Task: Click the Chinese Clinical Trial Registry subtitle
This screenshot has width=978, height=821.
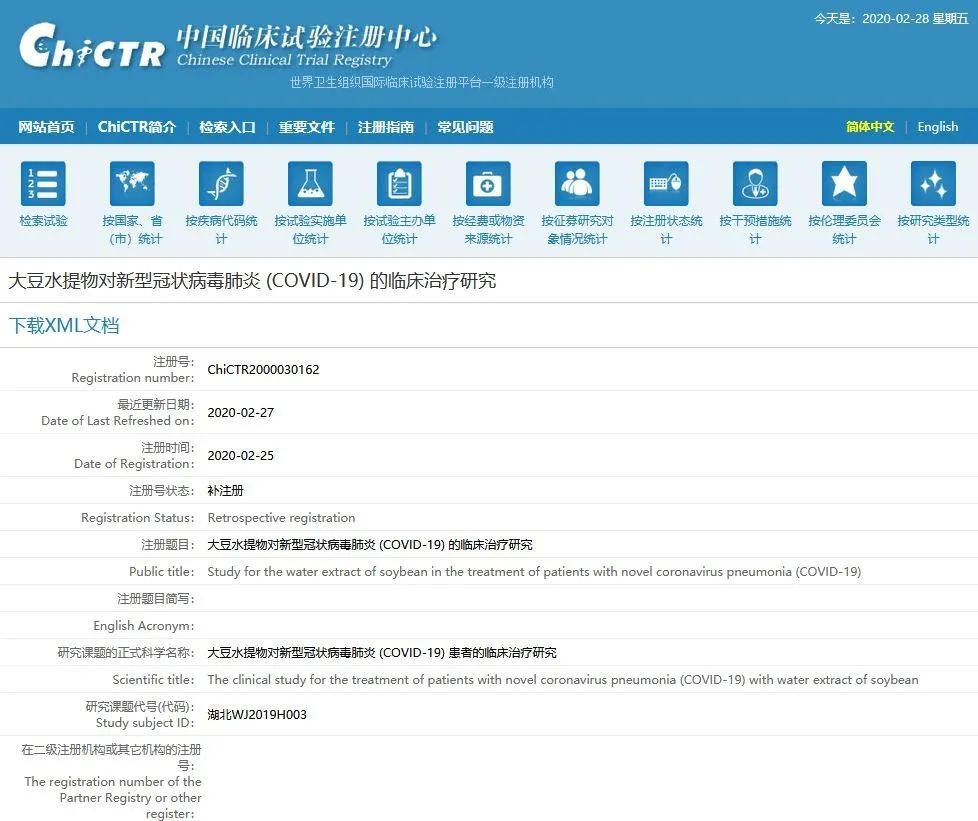Action: coord(284,60)
